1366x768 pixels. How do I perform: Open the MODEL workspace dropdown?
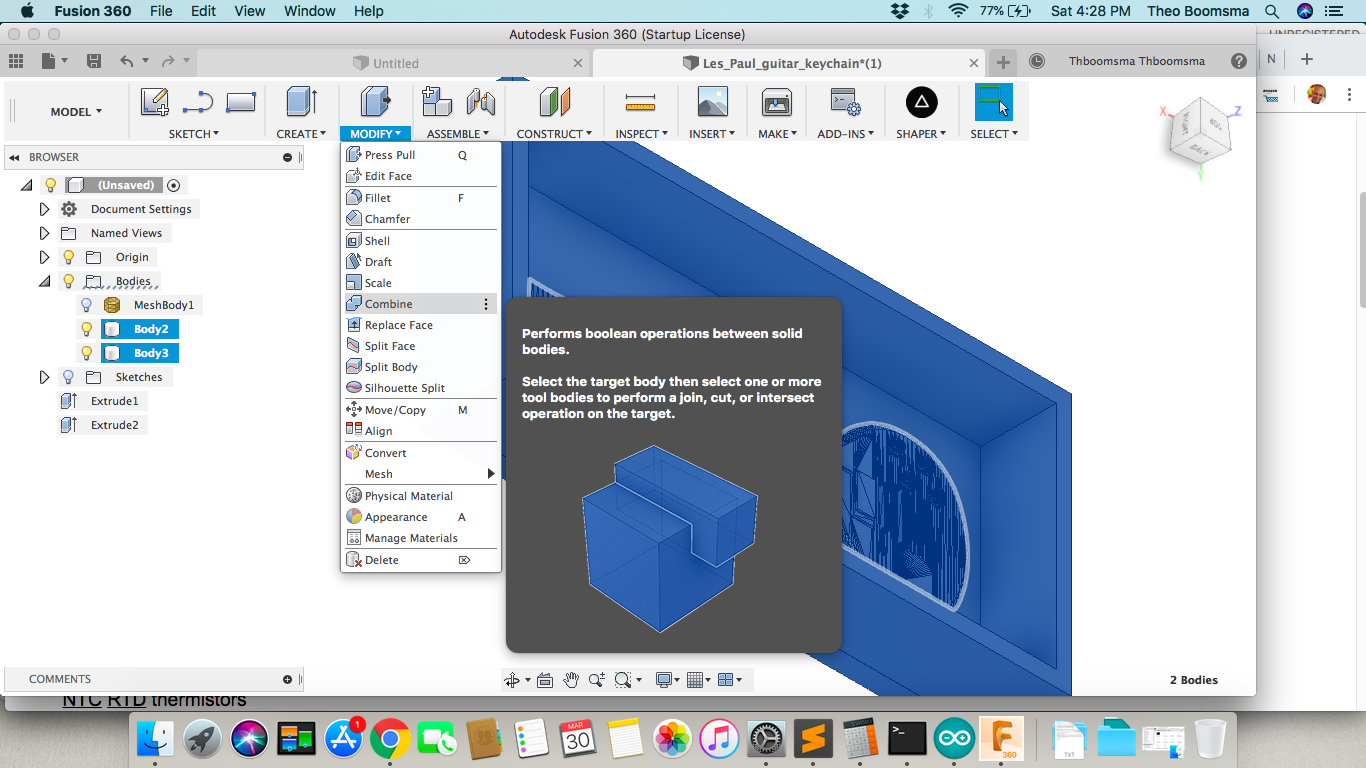click(x=76, y=112)
